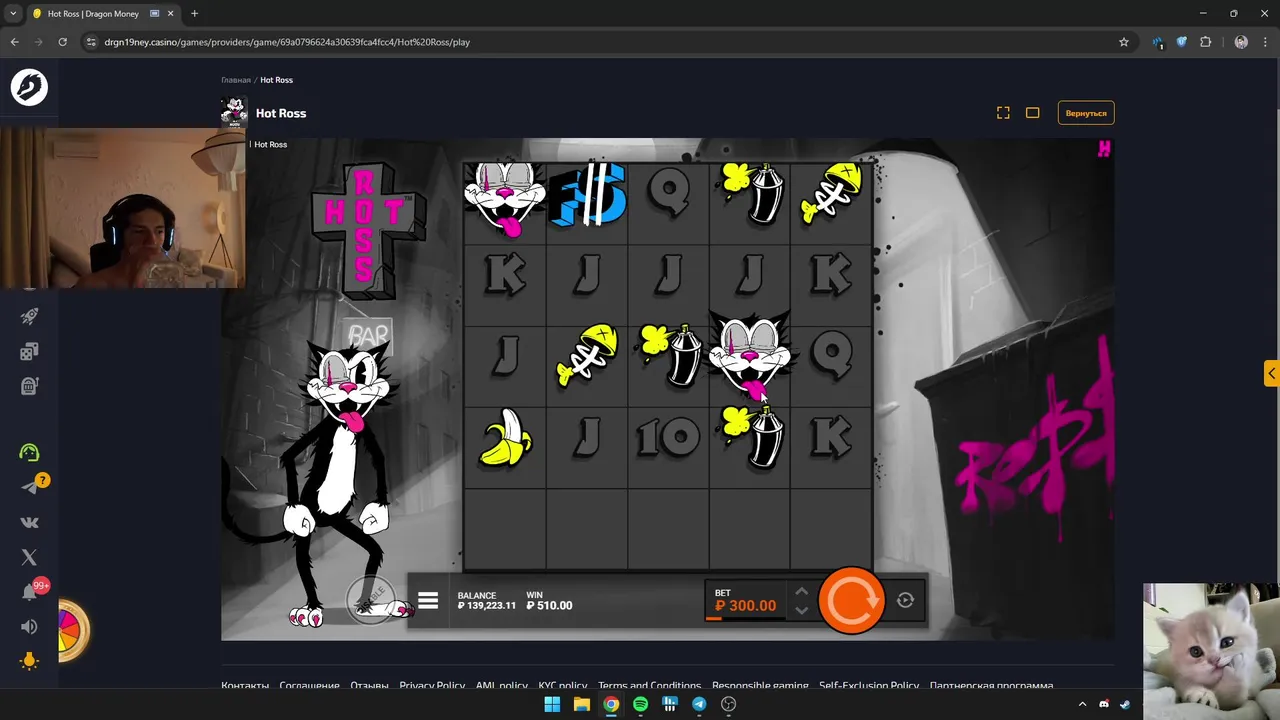This screenshot has height=720, width=1280.
Task: Open support via green headset icon
Action: click(x=29, y=452)
